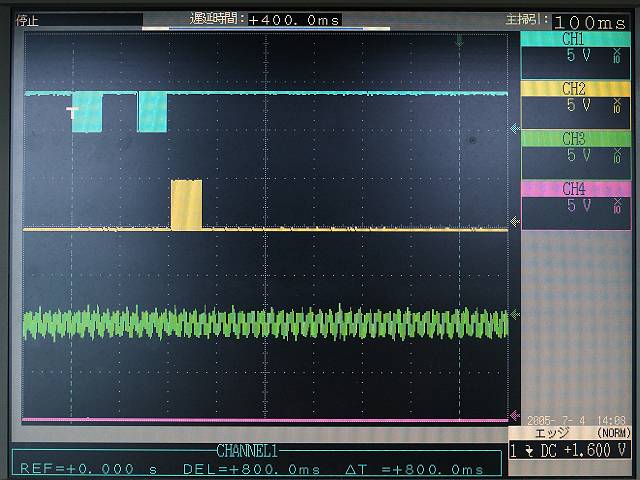
Task: Toggle the NORM trigger mode indicator
Action: pos(615,433)
